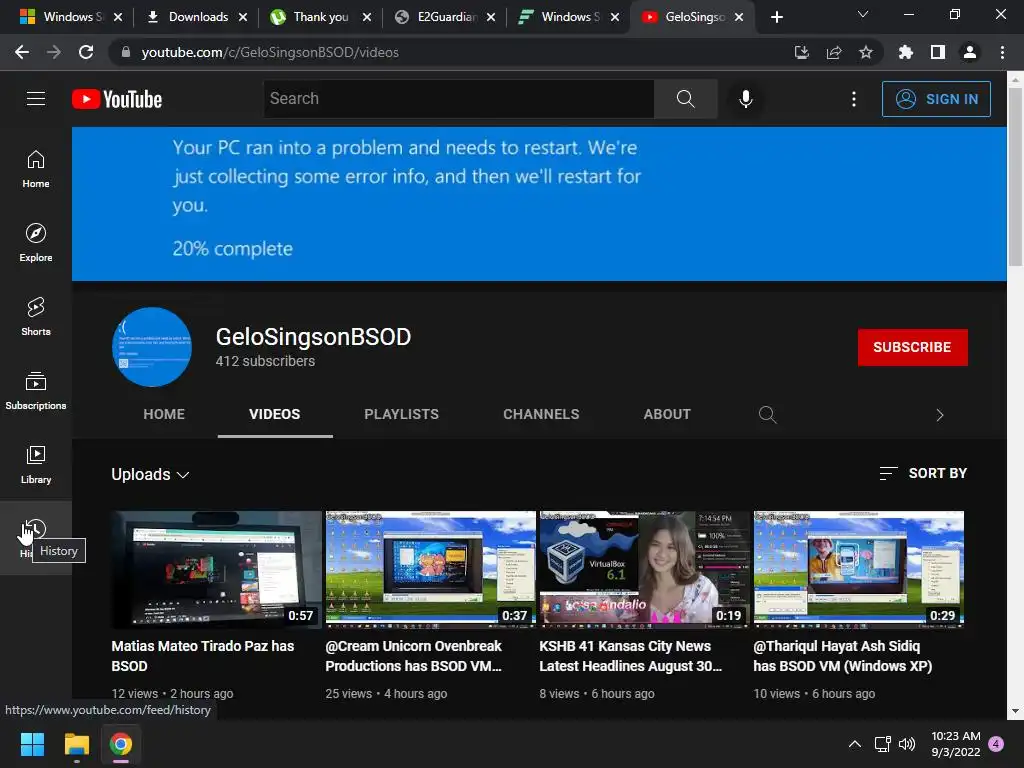The width and height of the screenshot is (1024, 768).
Task: Close the Downloads browser tab
Action: pyautogui.click(x=243, y=17)
